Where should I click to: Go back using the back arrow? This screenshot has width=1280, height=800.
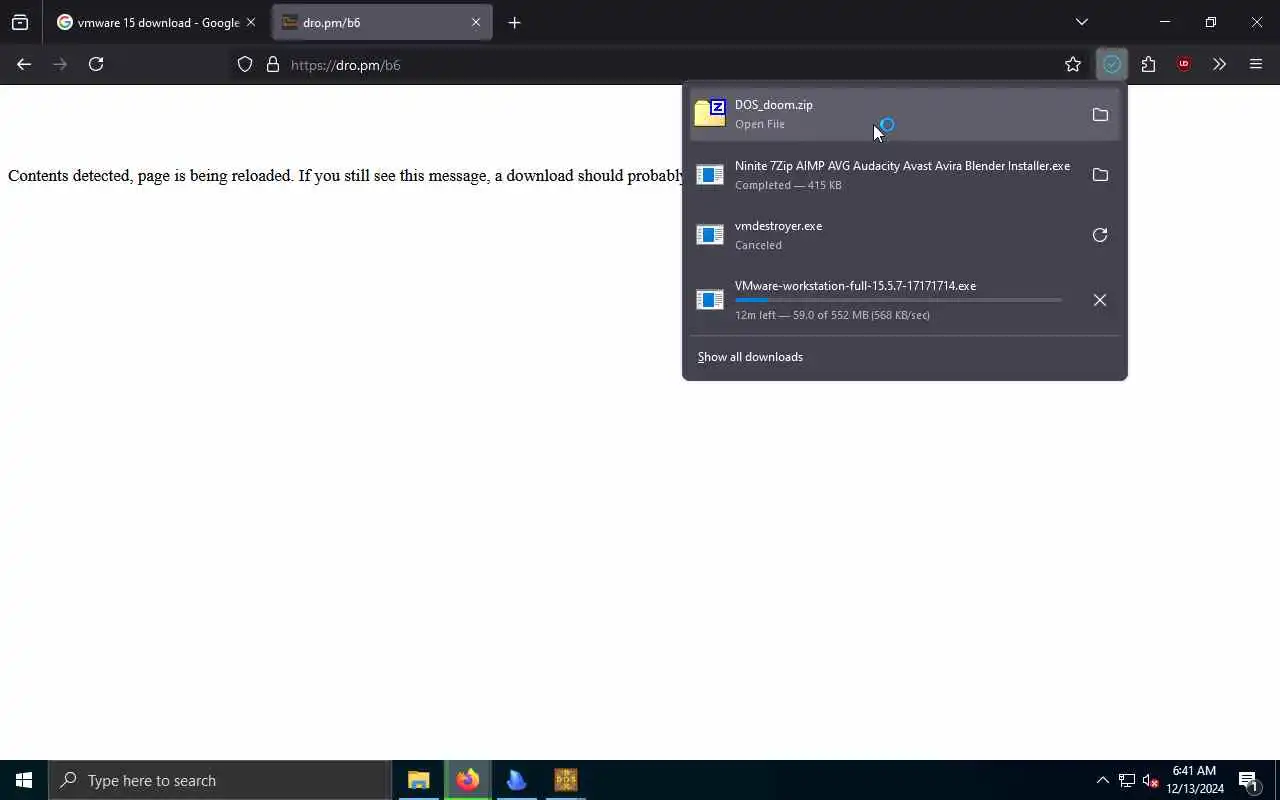24,64
